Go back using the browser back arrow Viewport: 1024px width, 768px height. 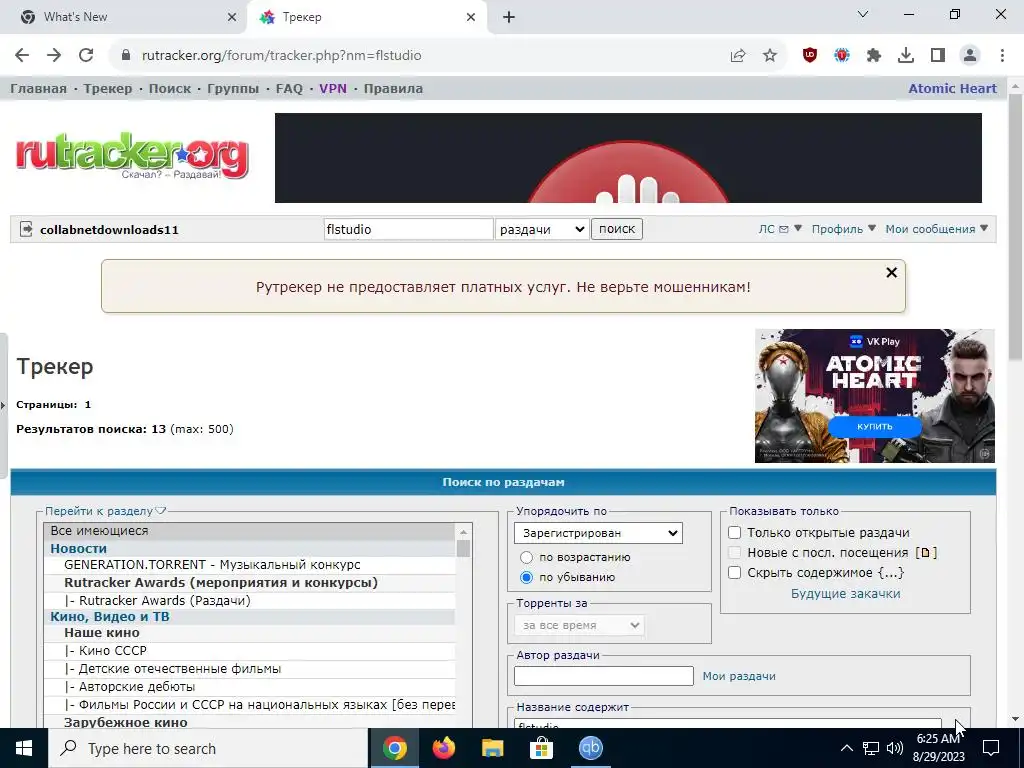coord(22,56)
